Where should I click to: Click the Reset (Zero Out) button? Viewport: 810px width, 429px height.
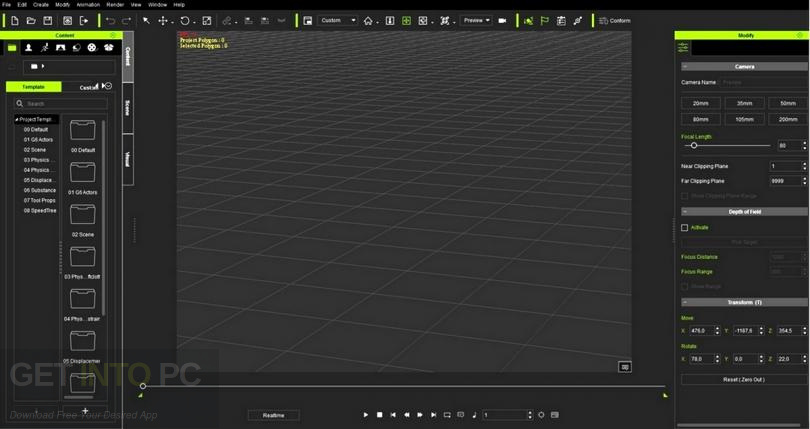click(744, 379)
